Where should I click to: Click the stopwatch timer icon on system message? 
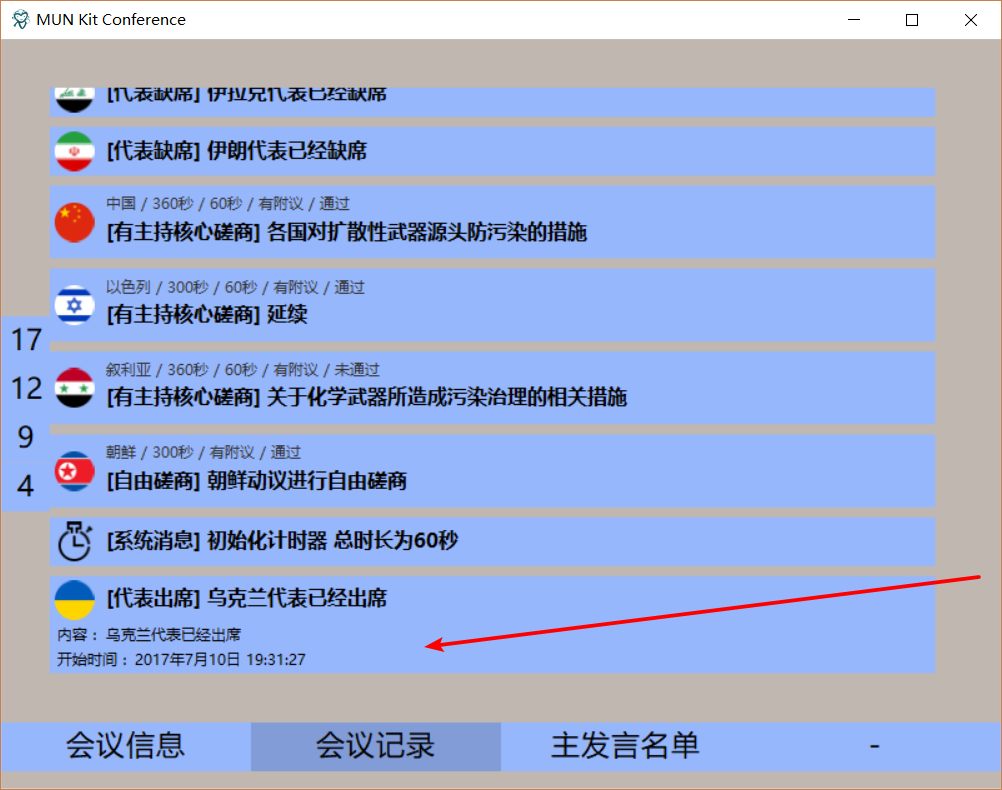(73, 541)
